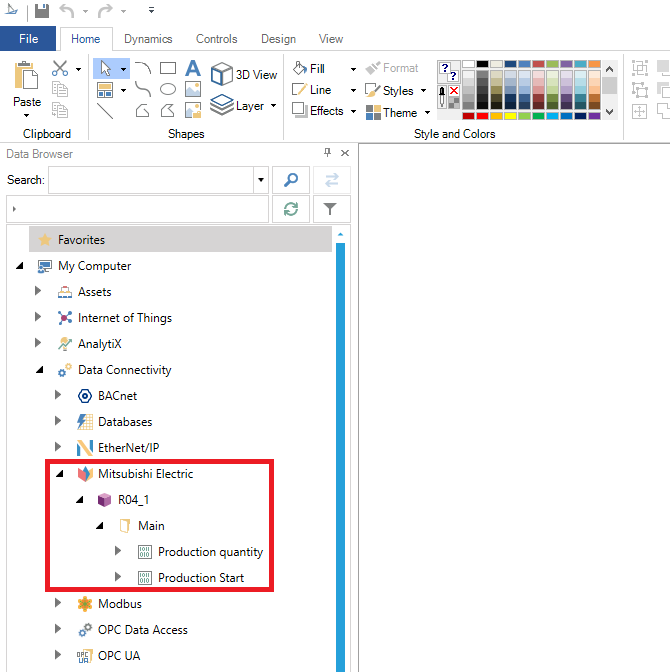The image size is (670, 672).
Task: Select the pointer selection tool
Action: 105,68
